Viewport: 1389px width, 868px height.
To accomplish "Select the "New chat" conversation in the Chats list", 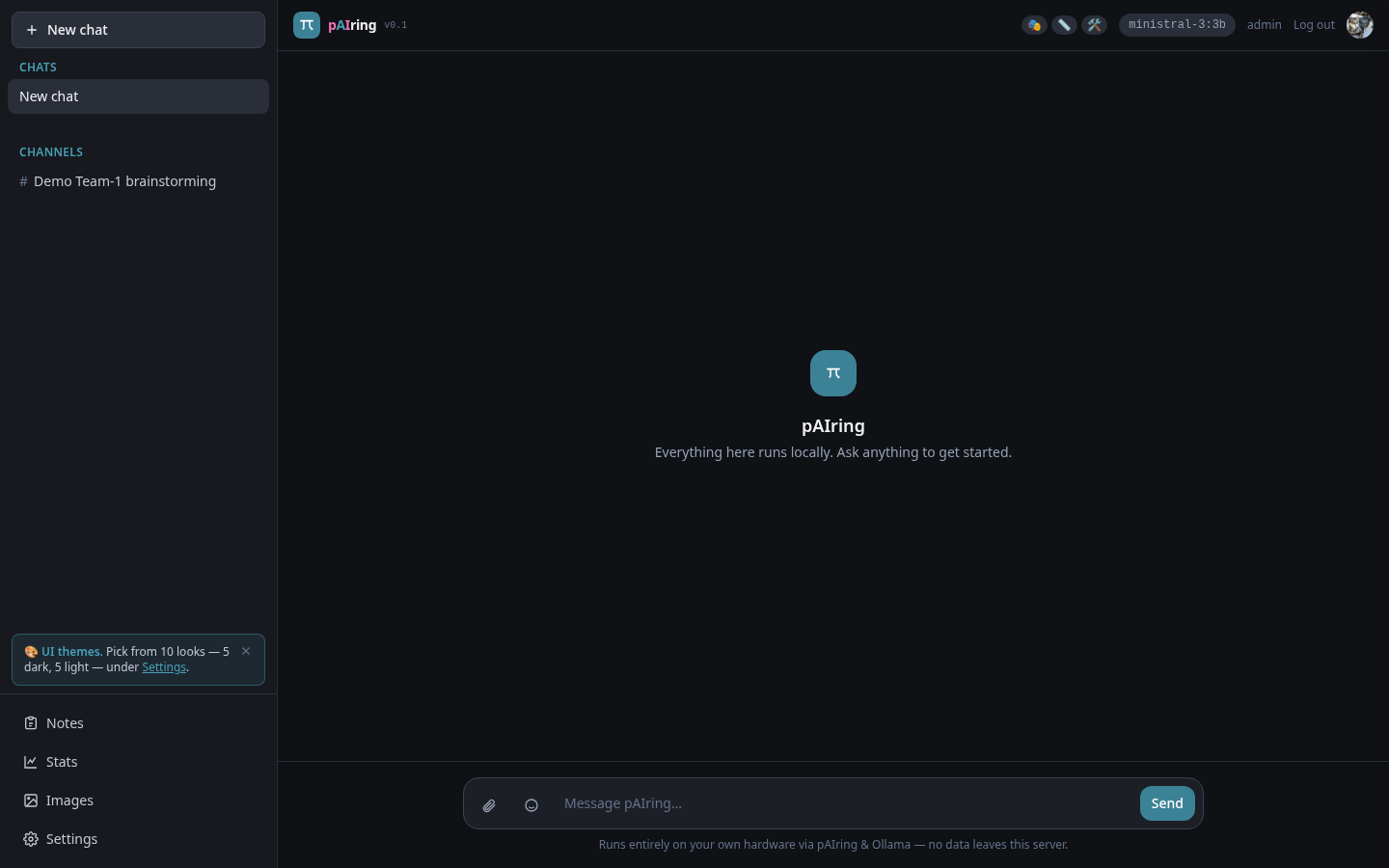I will pos(138,96).
